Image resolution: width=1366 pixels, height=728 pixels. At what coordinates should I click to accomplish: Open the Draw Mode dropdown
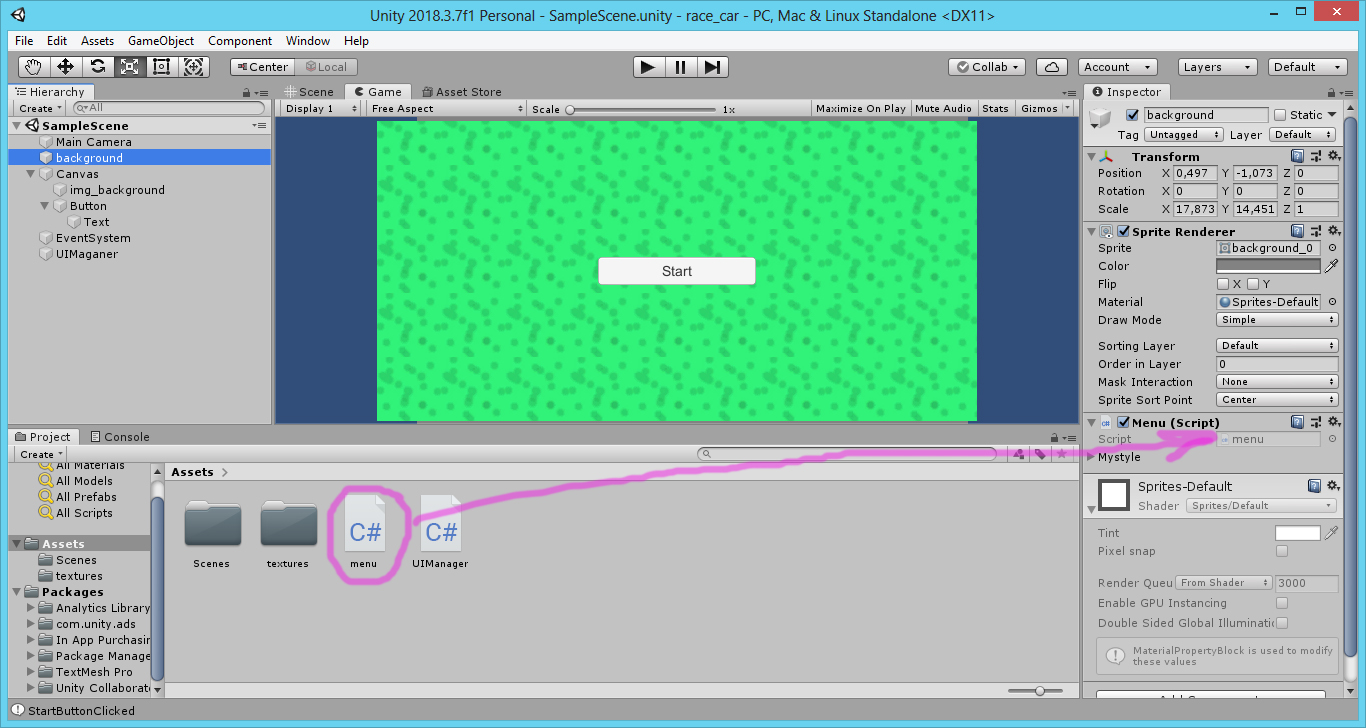tap(1278, 320)
